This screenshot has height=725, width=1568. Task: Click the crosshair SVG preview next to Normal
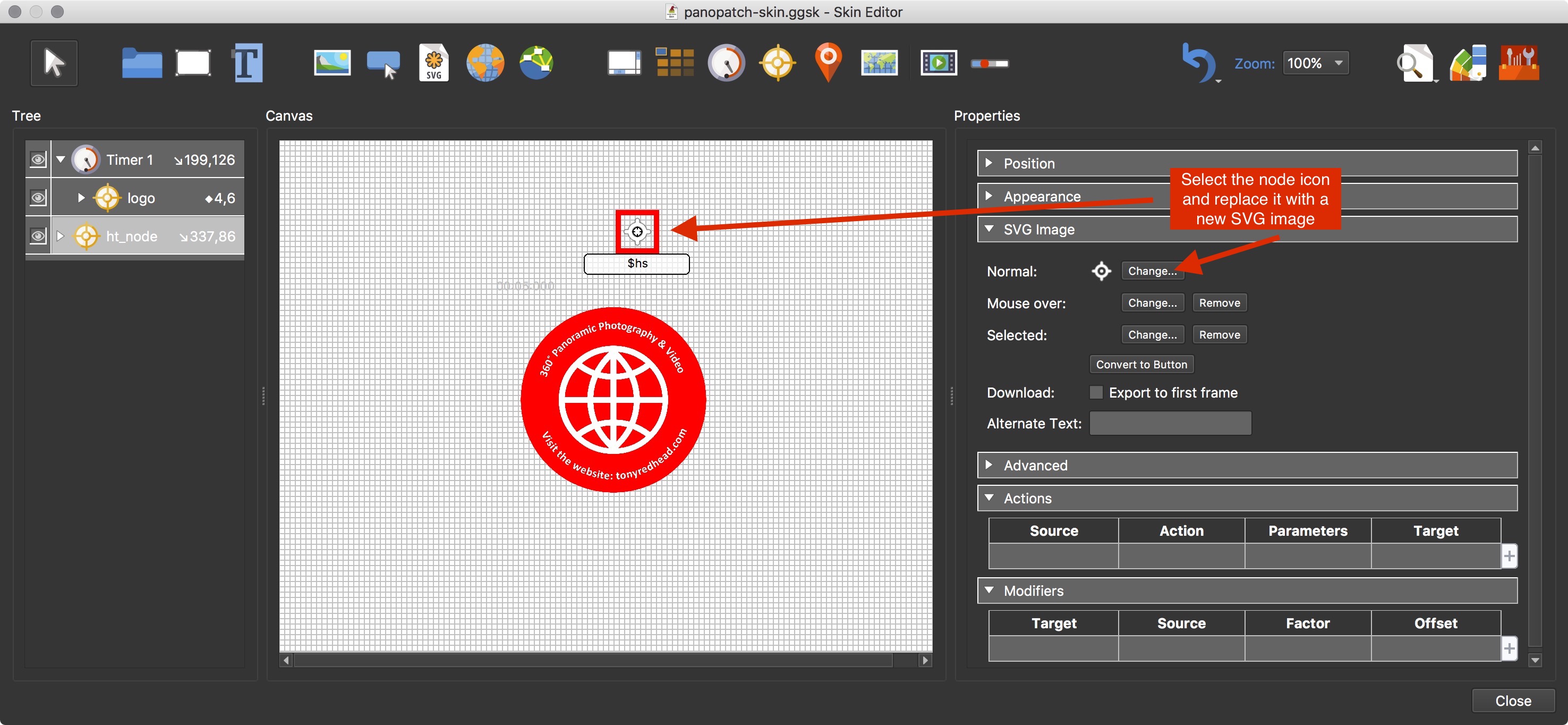[x=1101, y=271]
